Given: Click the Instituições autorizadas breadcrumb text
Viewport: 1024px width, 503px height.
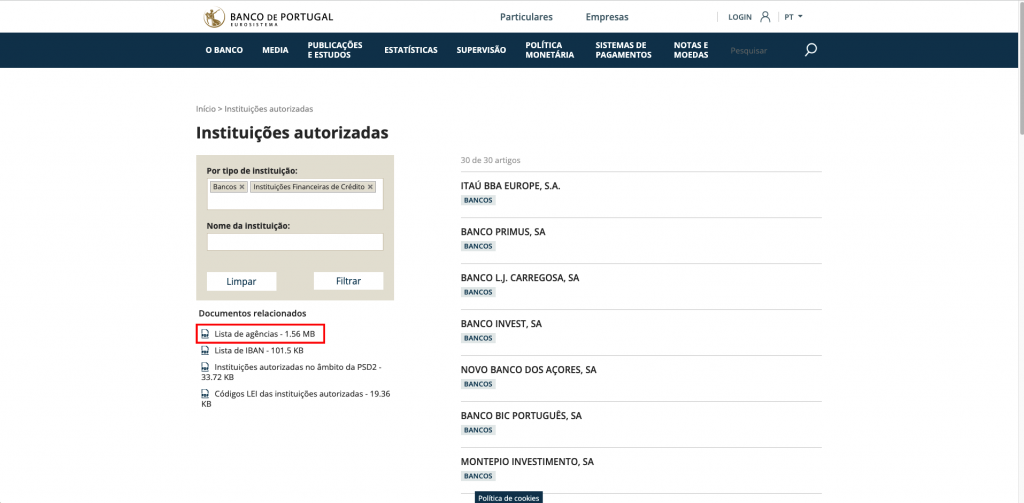Looking at the screenshot, I should [268, 109].
